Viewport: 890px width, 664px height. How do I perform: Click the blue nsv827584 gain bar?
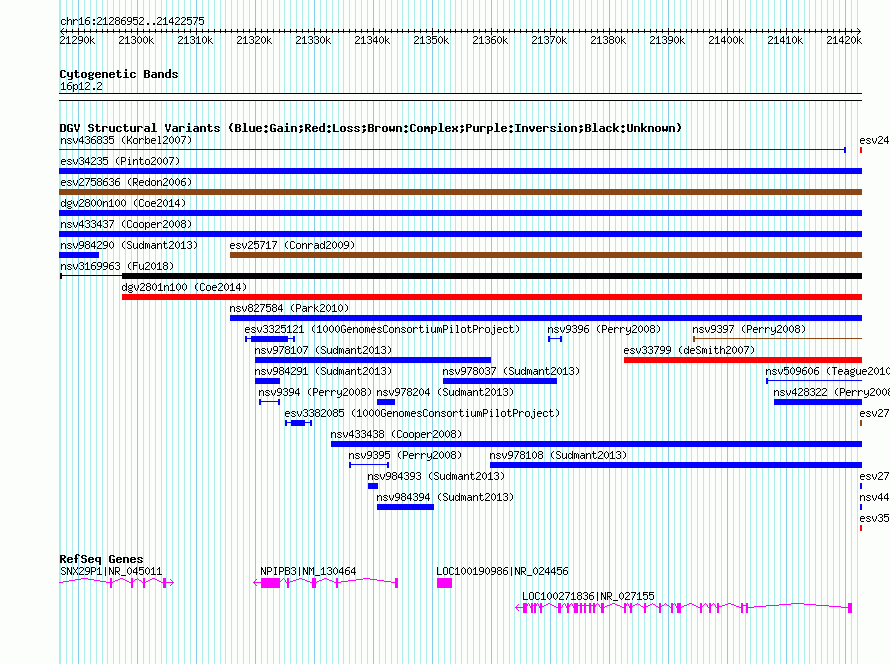click(545, 318)
